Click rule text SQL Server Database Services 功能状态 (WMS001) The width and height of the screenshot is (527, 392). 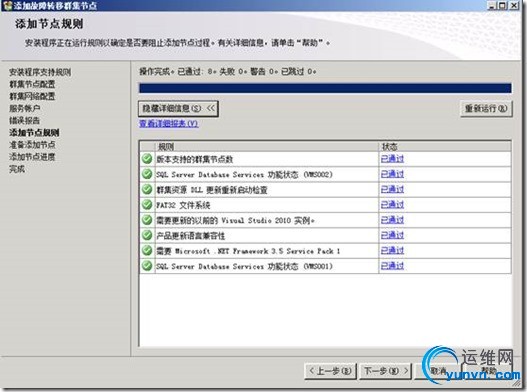click(244, 266)
